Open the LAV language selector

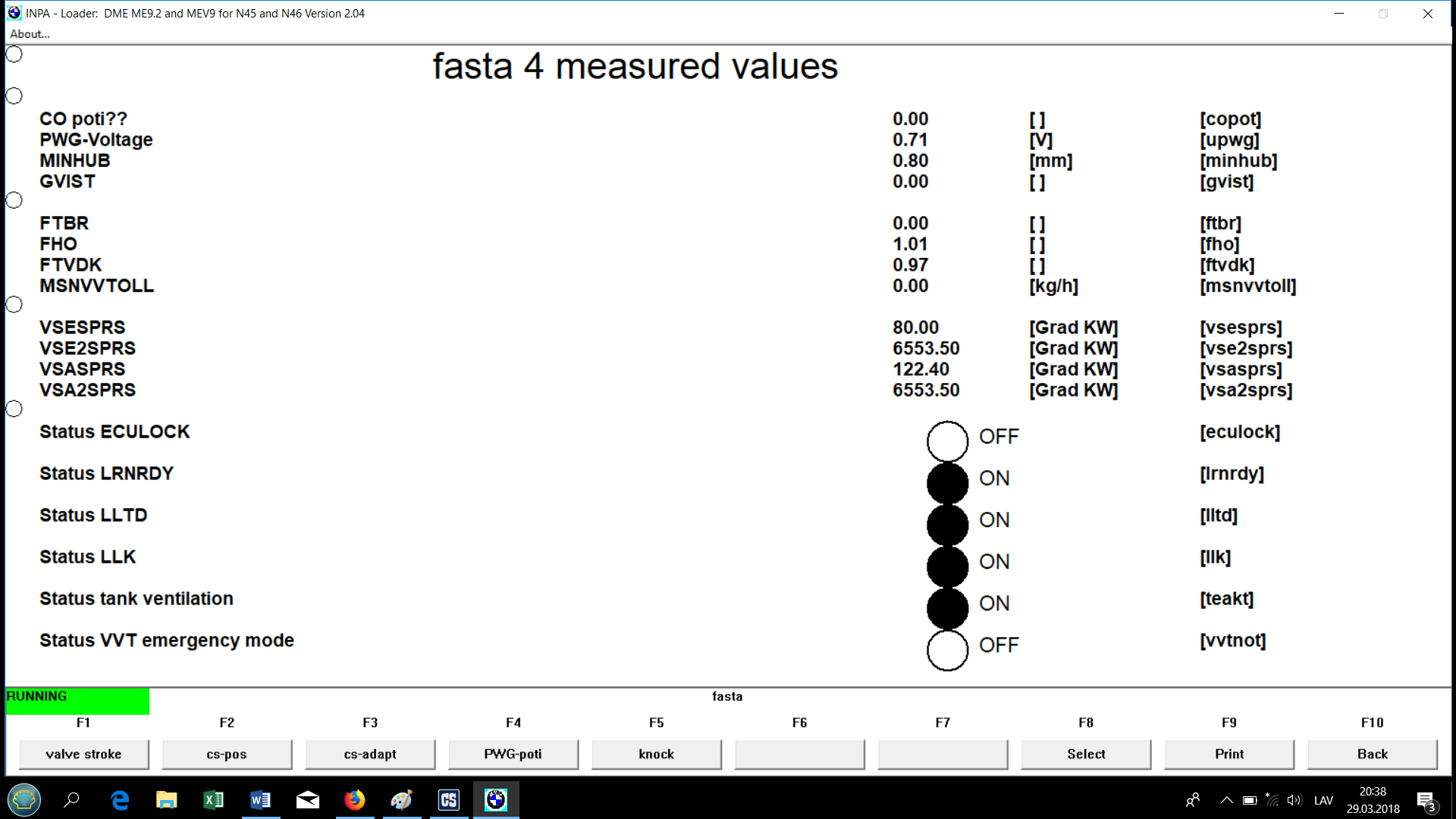1323,800
